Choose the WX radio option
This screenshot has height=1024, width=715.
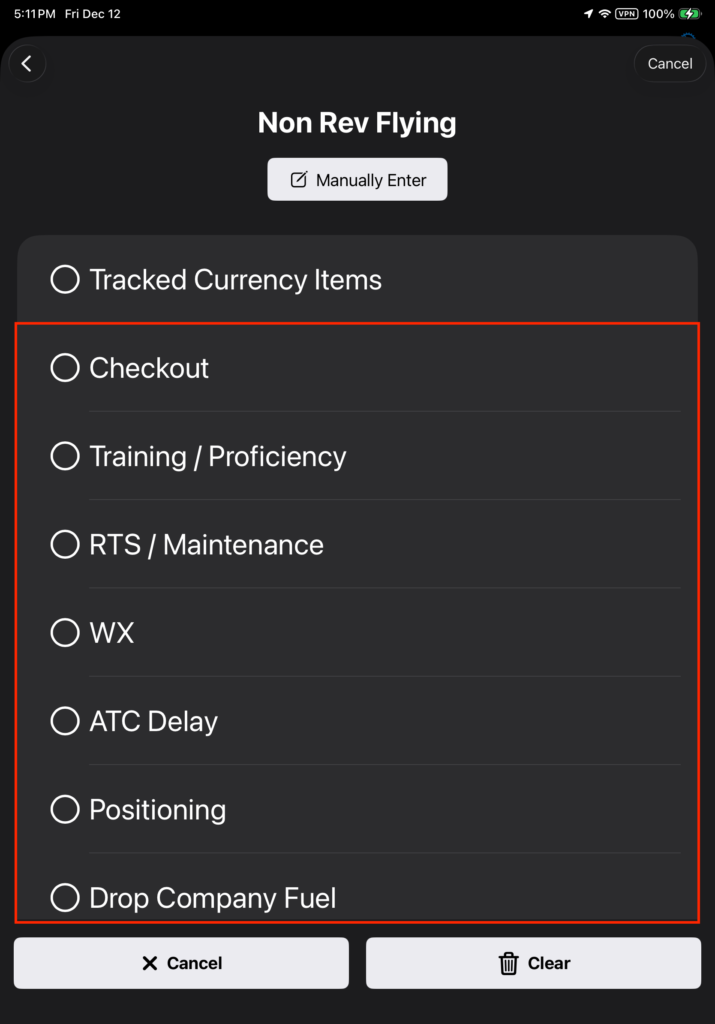point(65,633)
